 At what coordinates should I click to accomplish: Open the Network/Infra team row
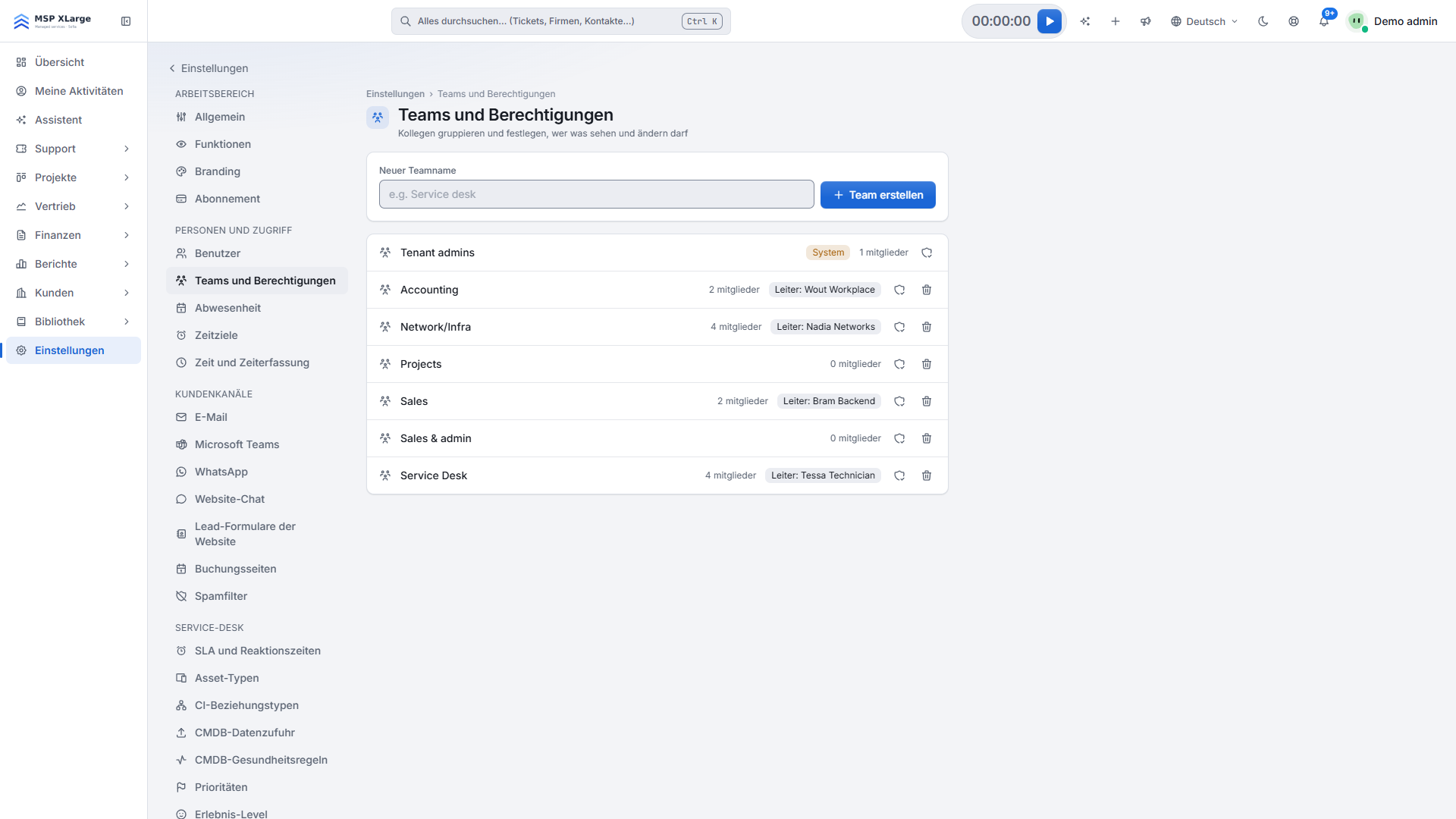[x=657, y=327]
